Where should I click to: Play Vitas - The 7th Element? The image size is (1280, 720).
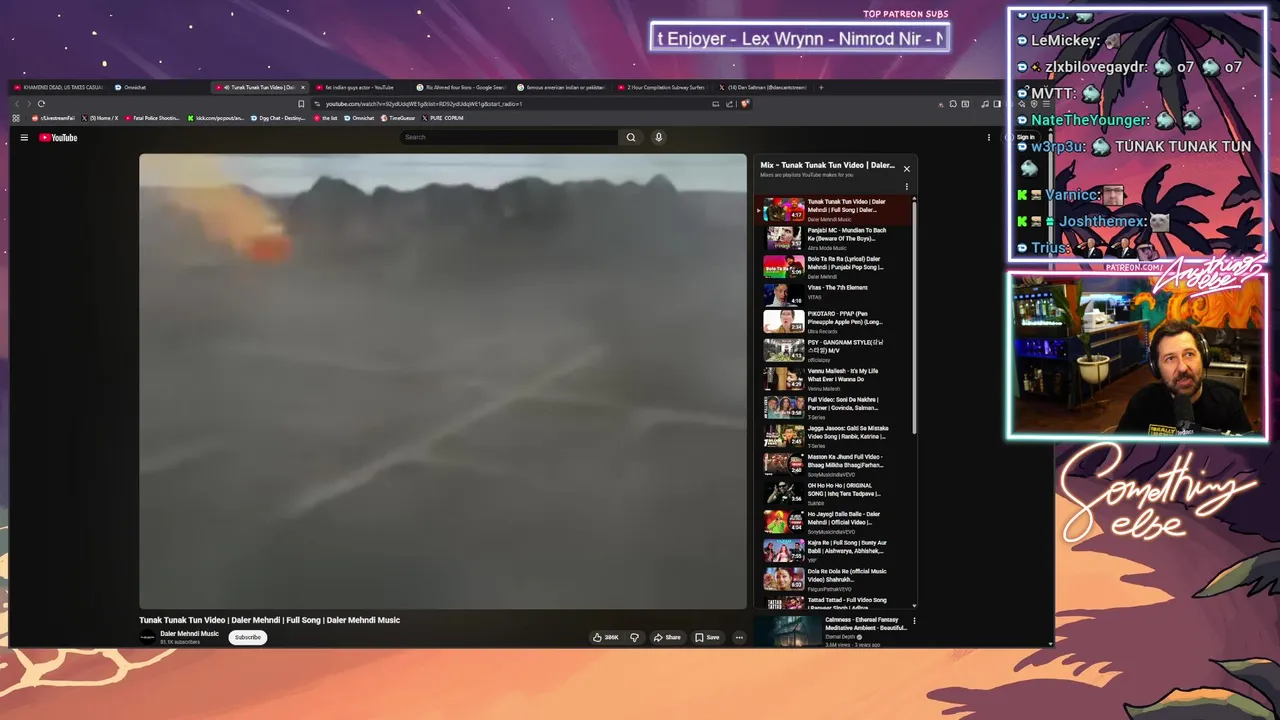(x=836, y=295)
